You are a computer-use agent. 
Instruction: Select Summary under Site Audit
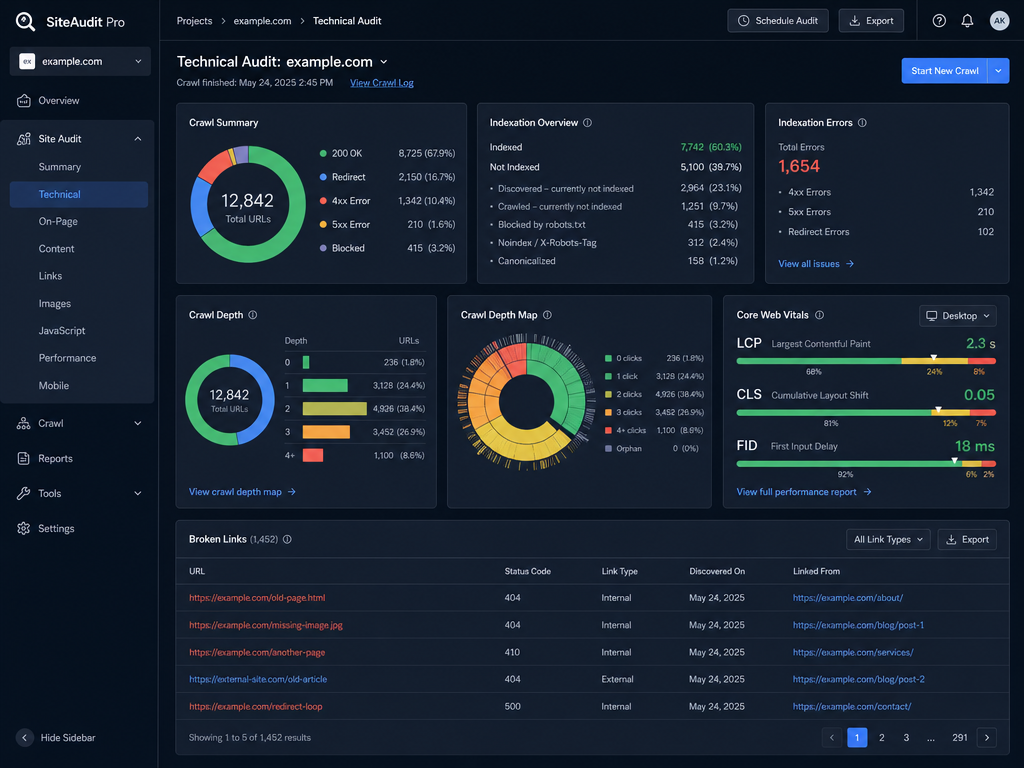(59, 167)
